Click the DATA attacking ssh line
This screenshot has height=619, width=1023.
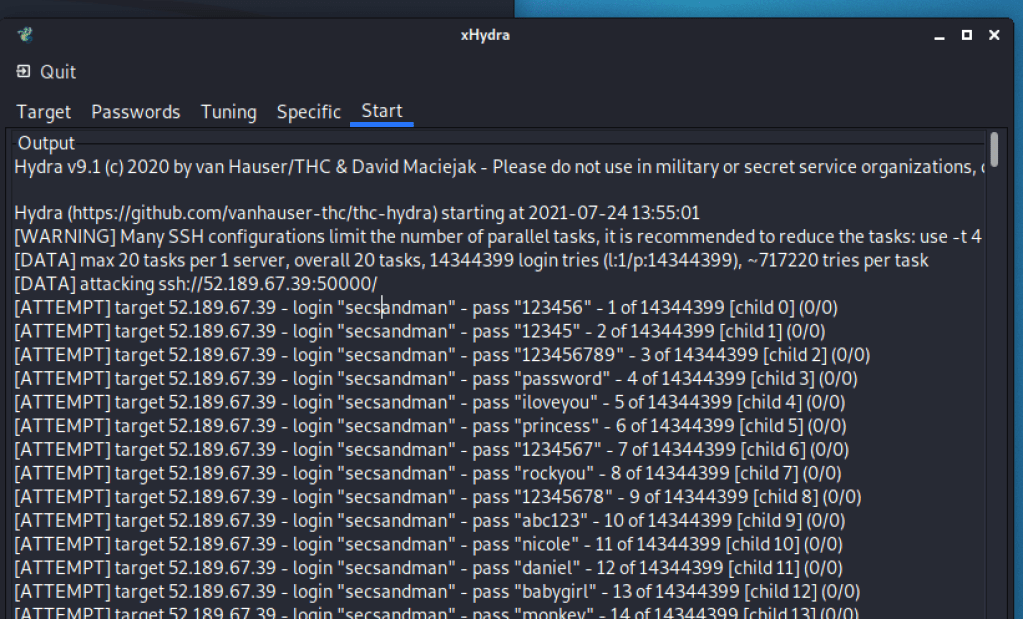pyautogui.click(x=196, y=284)
